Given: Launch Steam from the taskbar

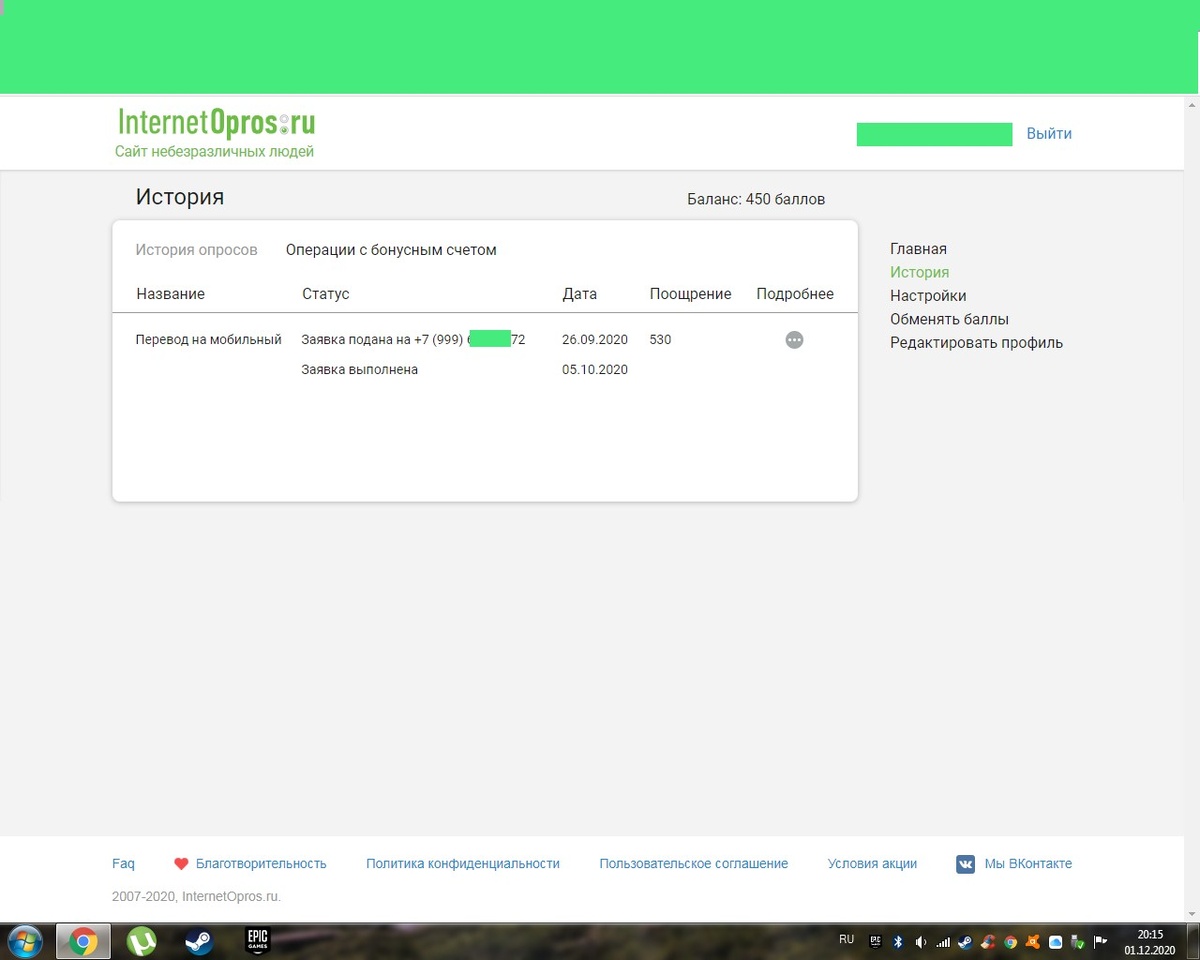Looking at the screenshot, I should click(198, 941).
